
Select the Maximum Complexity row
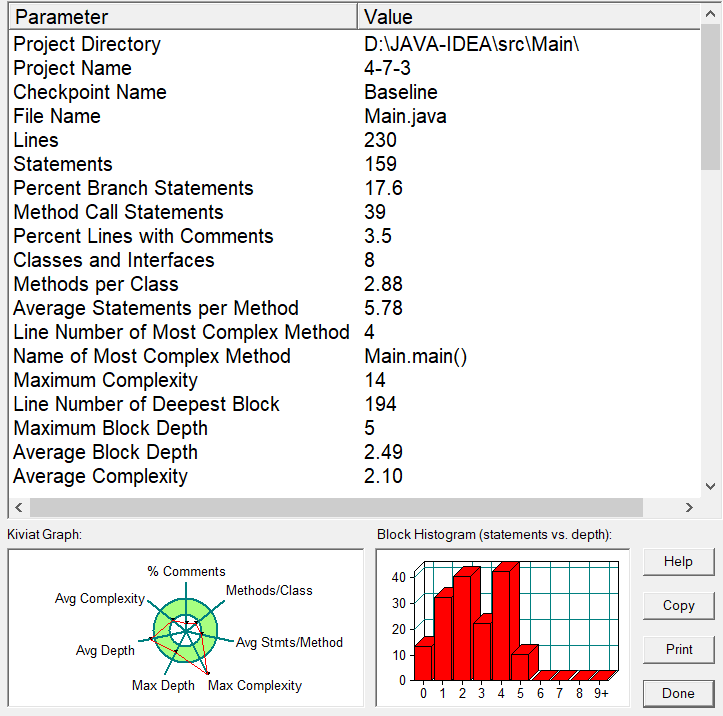(x=355, y=380)
